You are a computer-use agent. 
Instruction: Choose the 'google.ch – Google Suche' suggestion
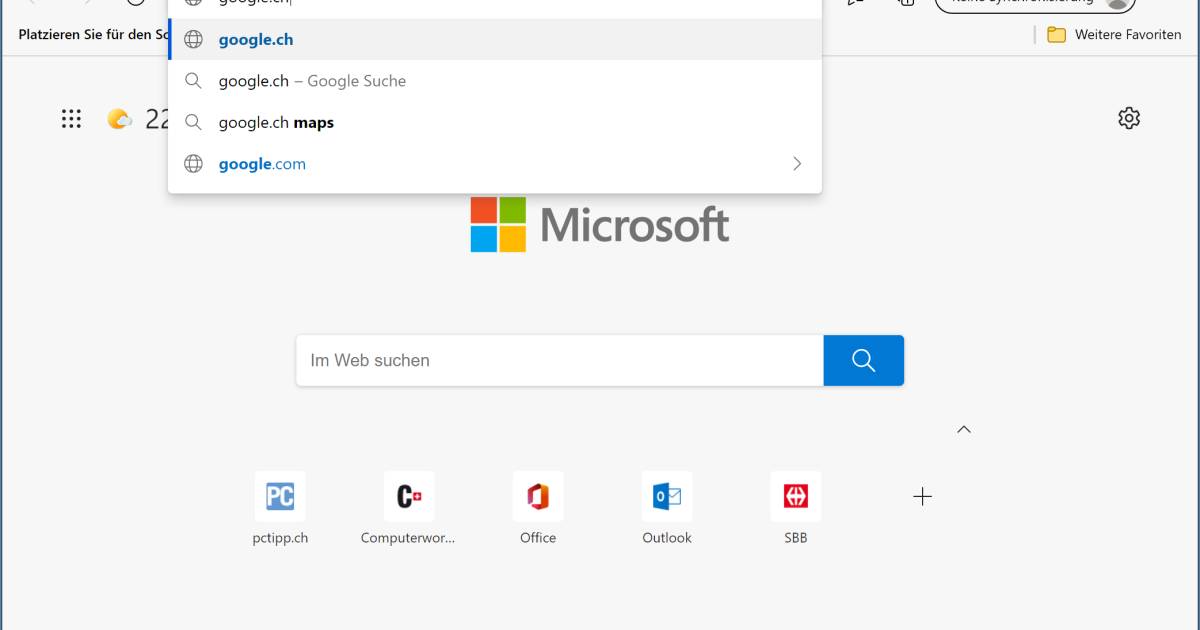pyautogui.click(x=312, y=81)
